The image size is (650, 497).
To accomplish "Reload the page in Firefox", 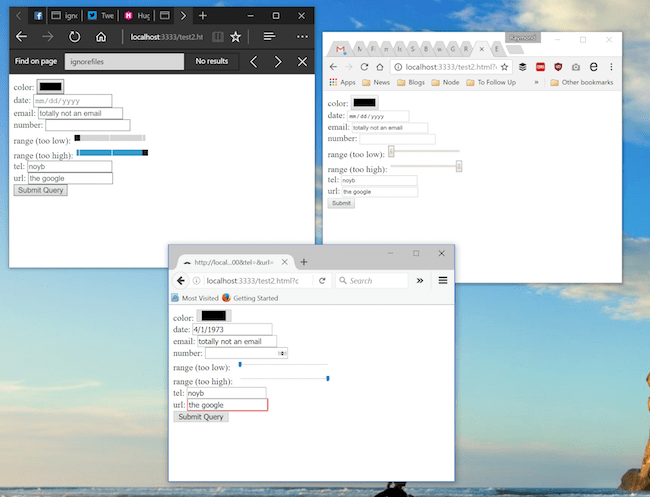I will pyautogui.click(x=322, y=281).
